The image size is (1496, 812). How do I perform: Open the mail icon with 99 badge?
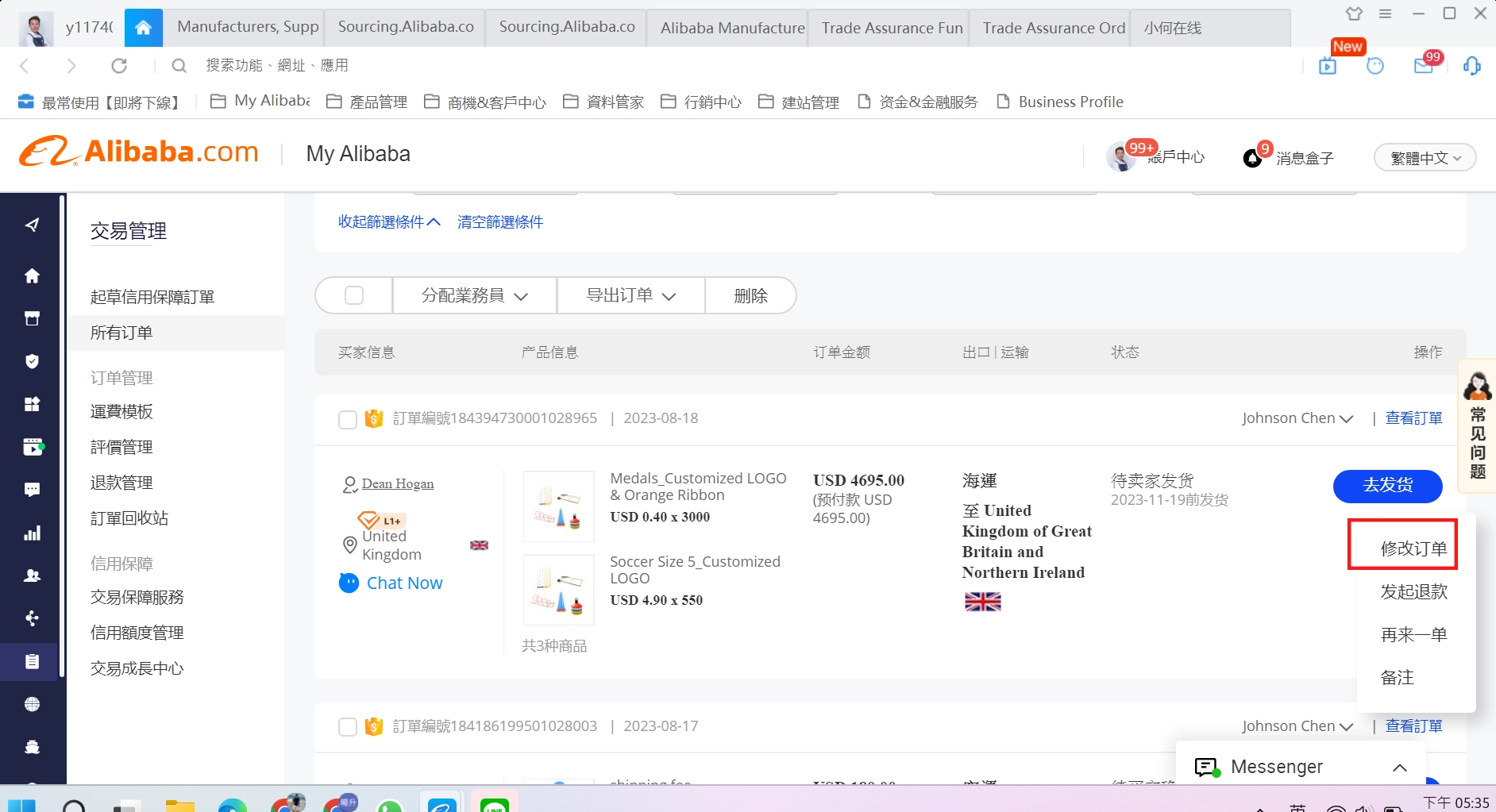pyautogui.click(x=1424, y=66)
